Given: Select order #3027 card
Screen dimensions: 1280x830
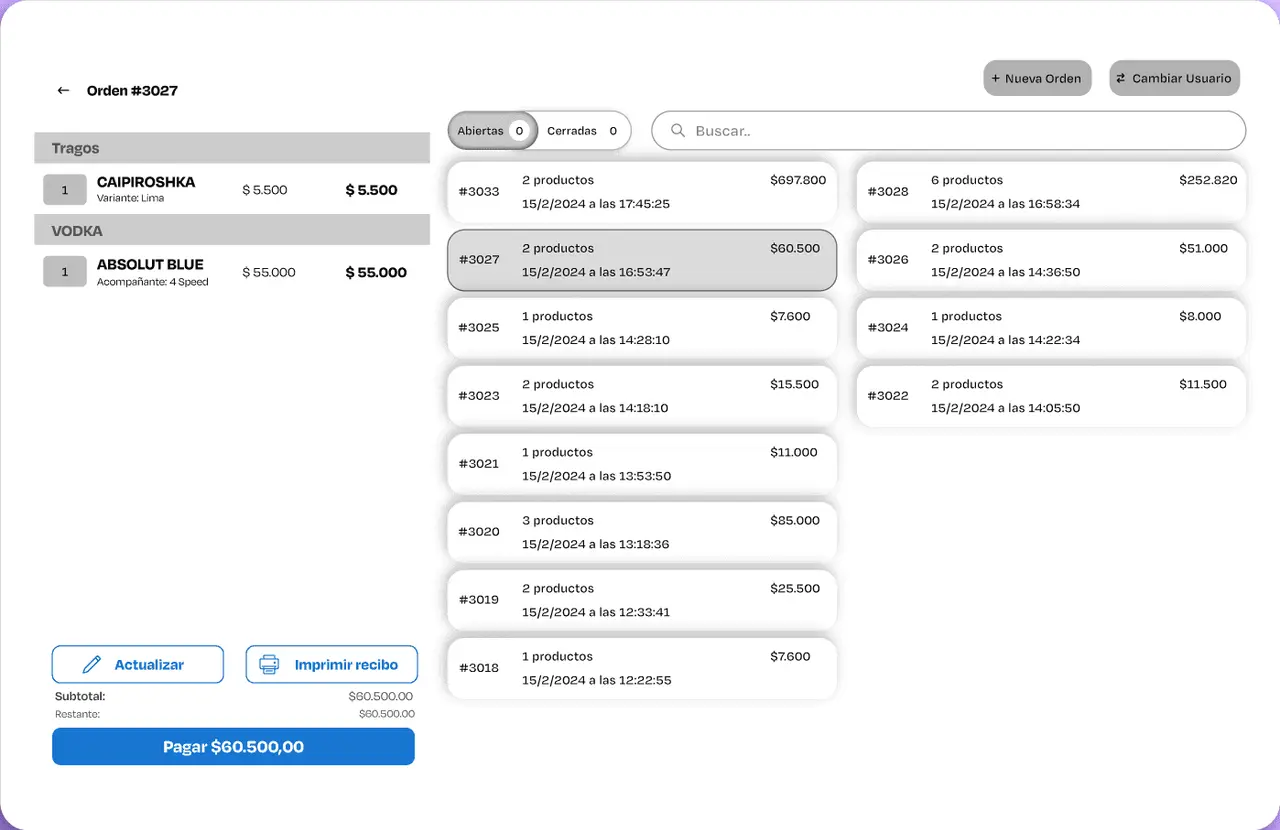Looking at the screenshot, I should pyautogui.click(x=641, y=260).
